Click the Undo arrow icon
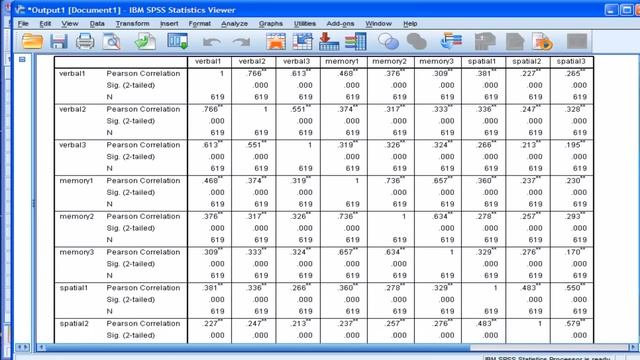 click(x=212, y=42)
